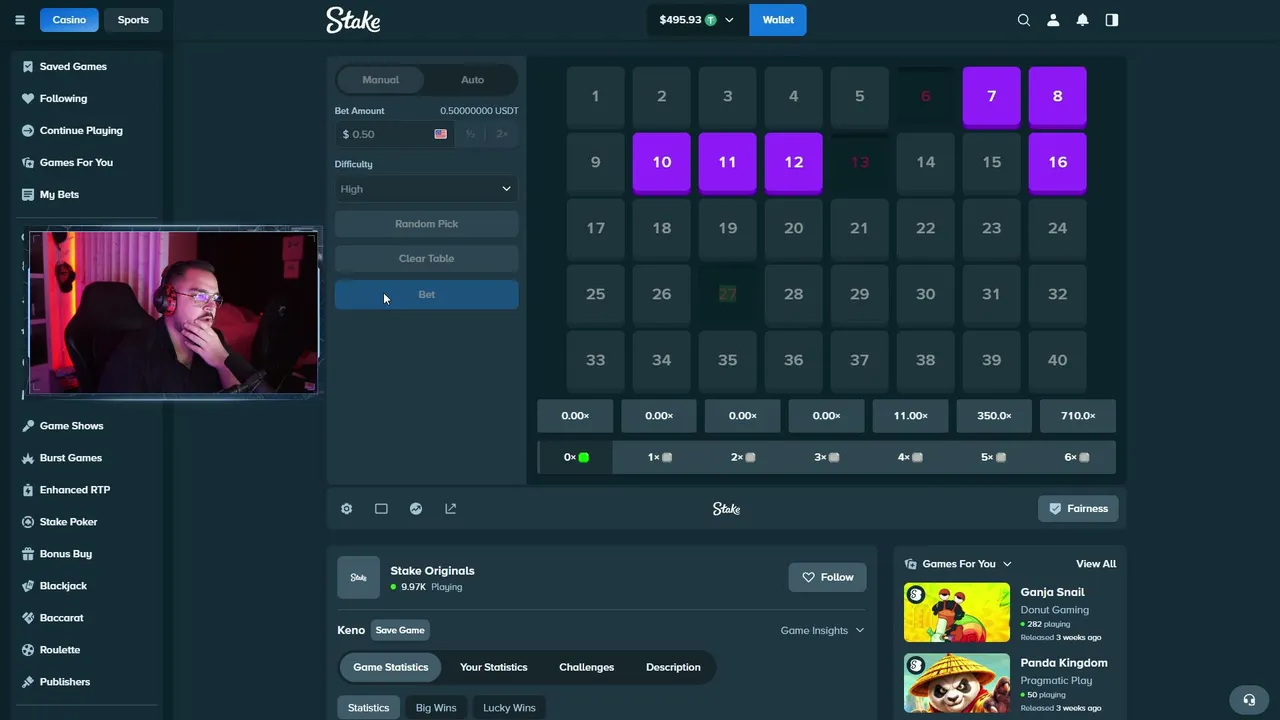This screenshot has width=1280, height=720.
Task: Toggle theatre mode icon
Action: pos(381,509)
